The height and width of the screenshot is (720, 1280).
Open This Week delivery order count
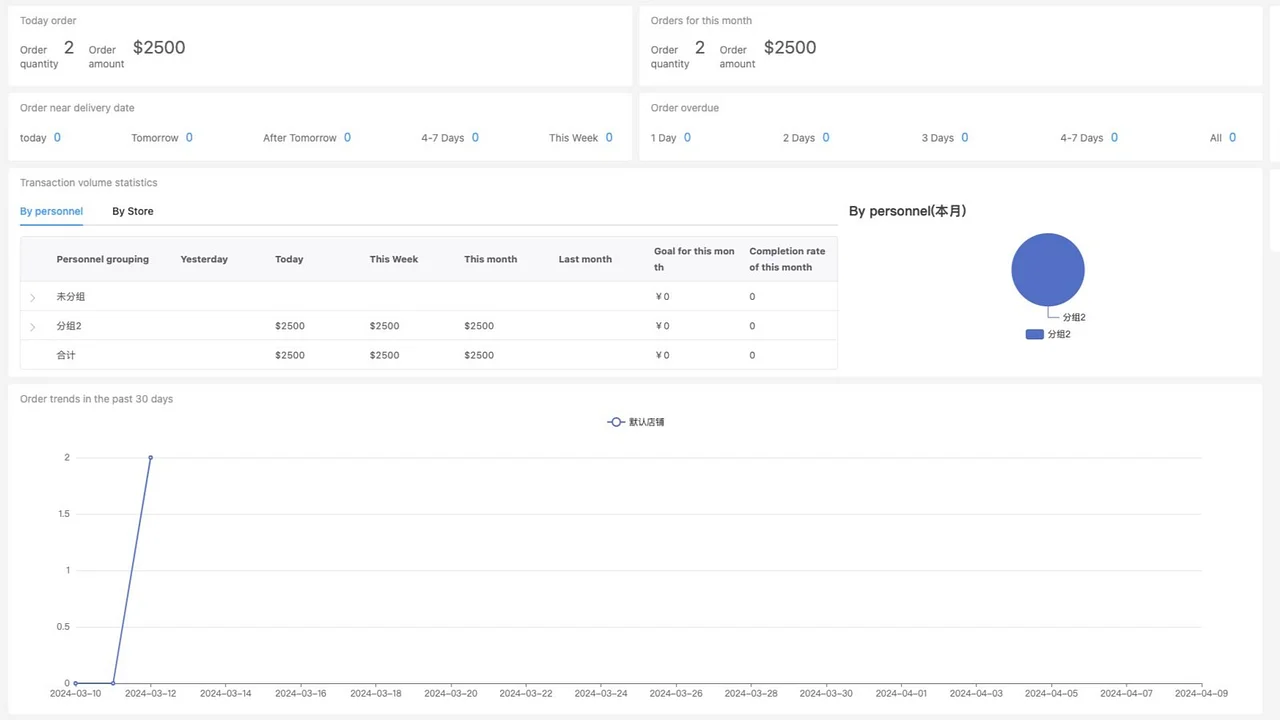[609, 138]
